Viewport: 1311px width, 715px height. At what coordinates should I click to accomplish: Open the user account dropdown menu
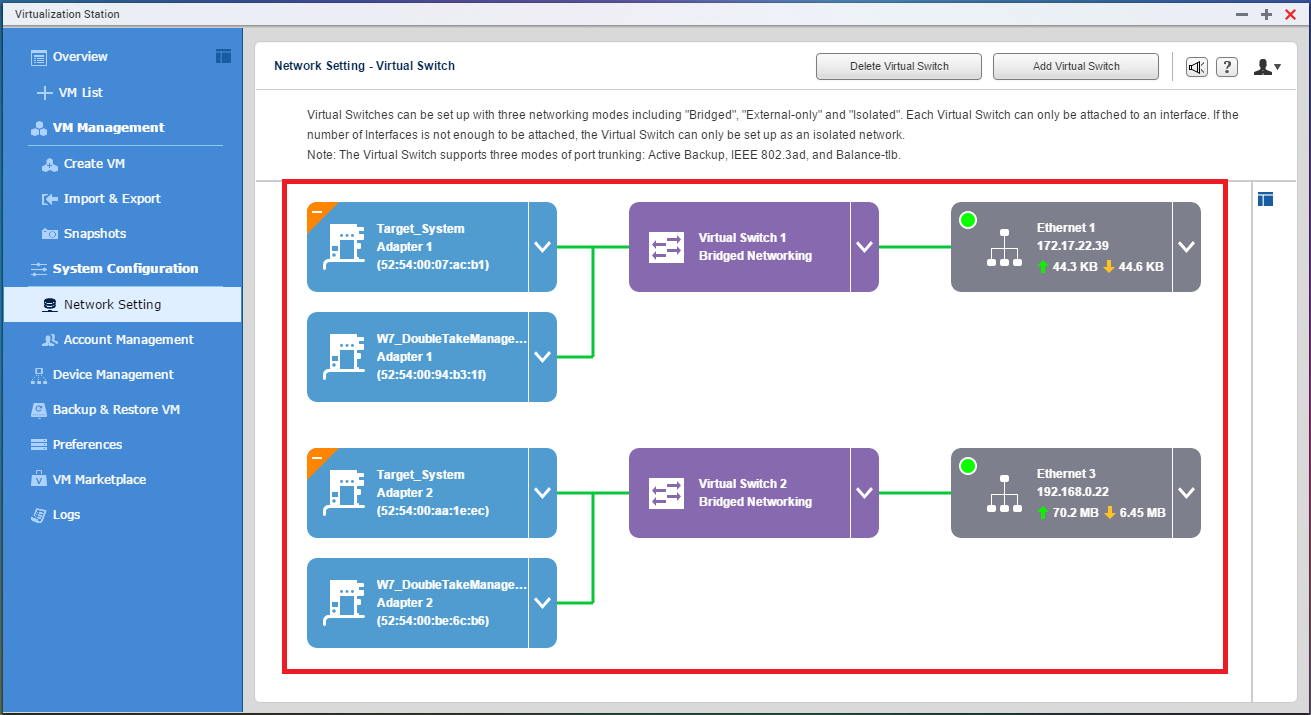pos(1267,67)
